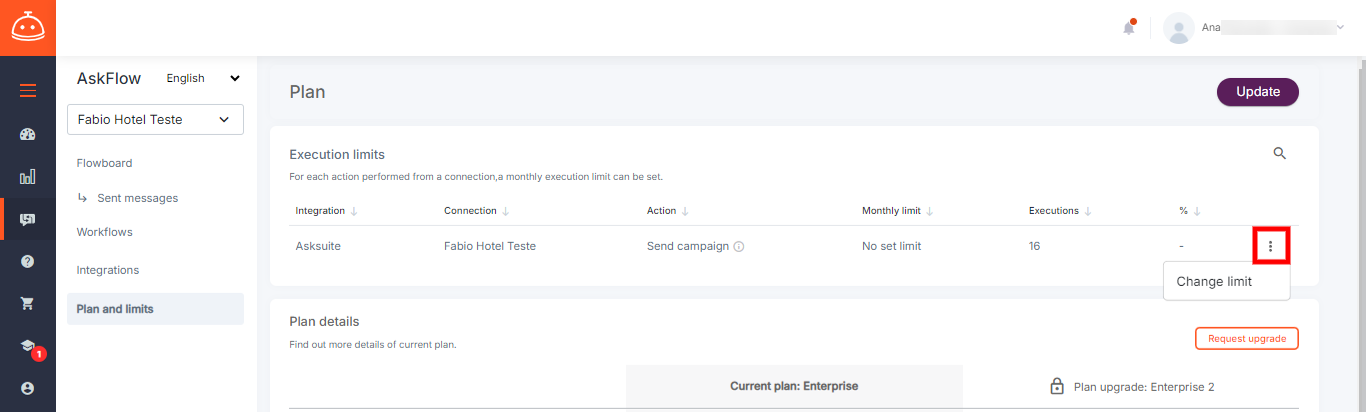Click the execution limits search icon
The width and height of the screenshot is (1366, 412).
click(x=1279, y=154)
